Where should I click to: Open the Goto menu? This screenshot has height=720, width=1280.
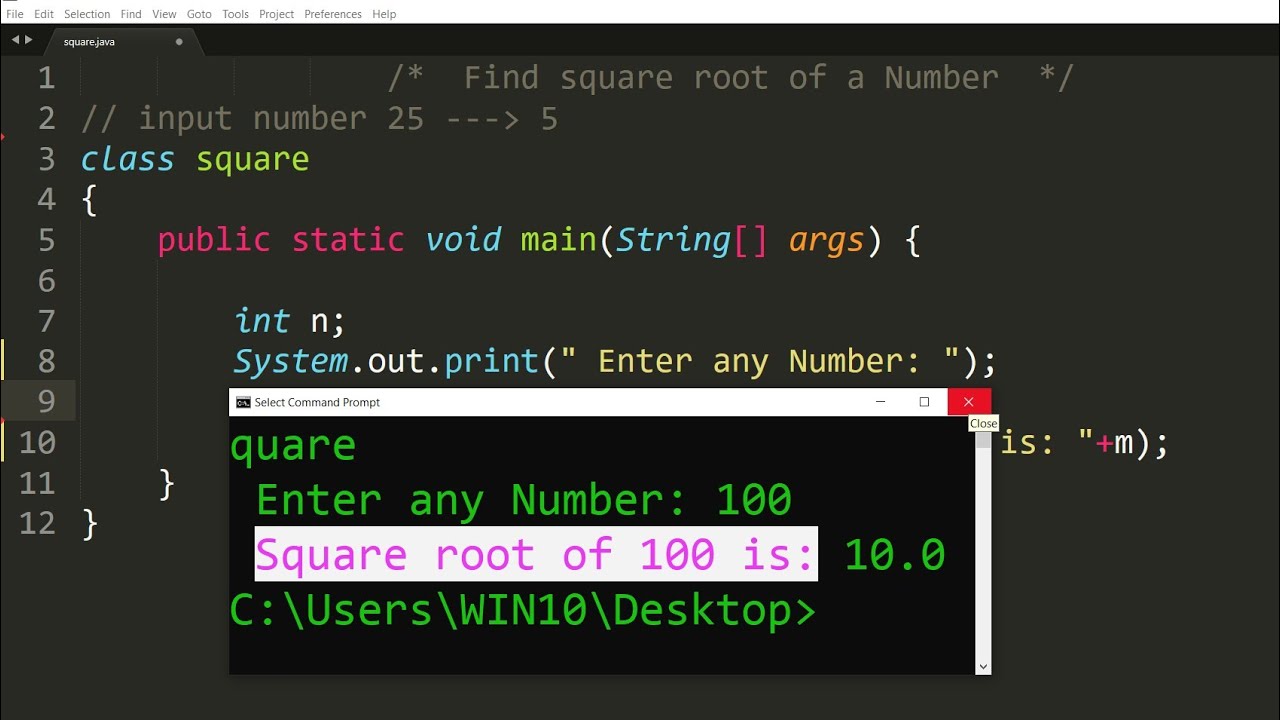(x=199, y=14)
